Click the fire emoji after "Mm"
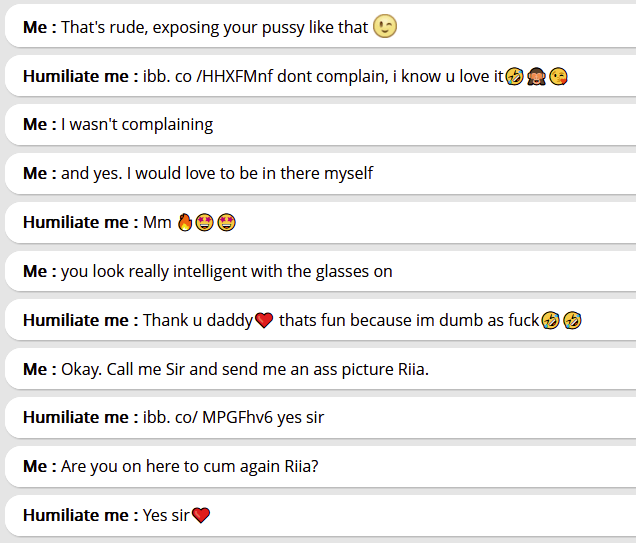 184,222
